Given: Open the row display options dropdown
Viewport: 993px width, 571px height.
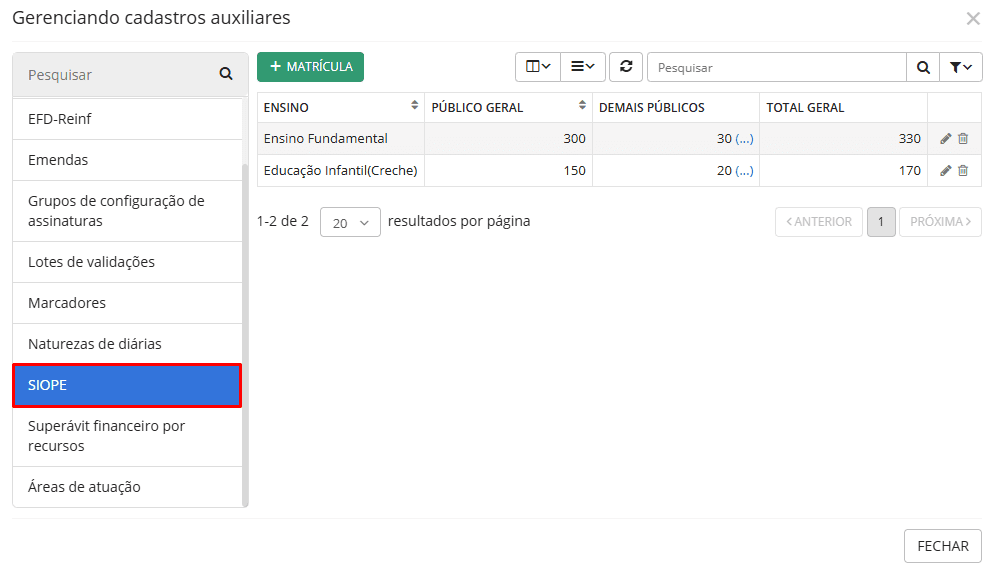Looking at the screenshot, I should tap(582, 67).
